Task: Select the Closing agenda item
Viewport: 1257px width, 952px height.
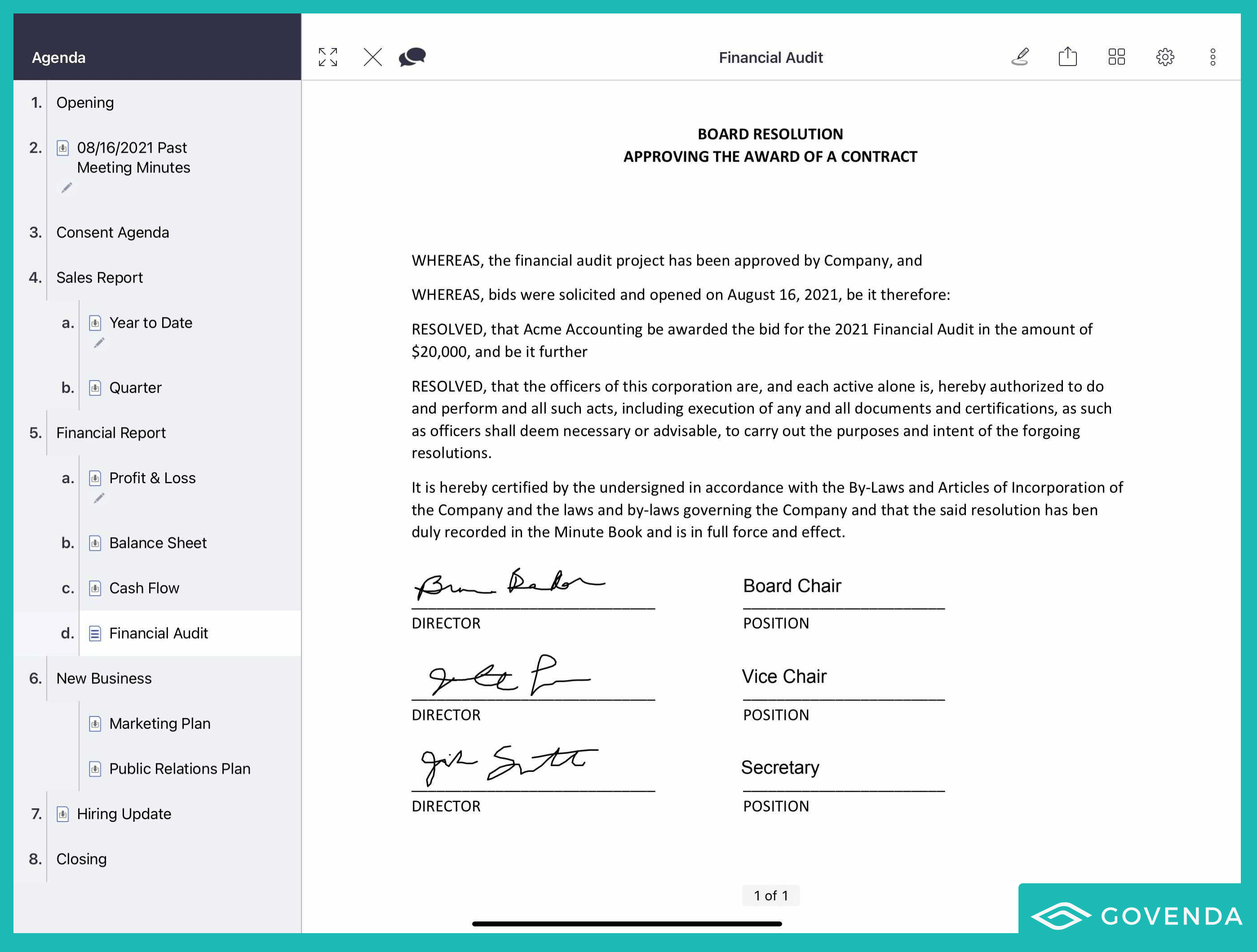Action: point(81,859)
